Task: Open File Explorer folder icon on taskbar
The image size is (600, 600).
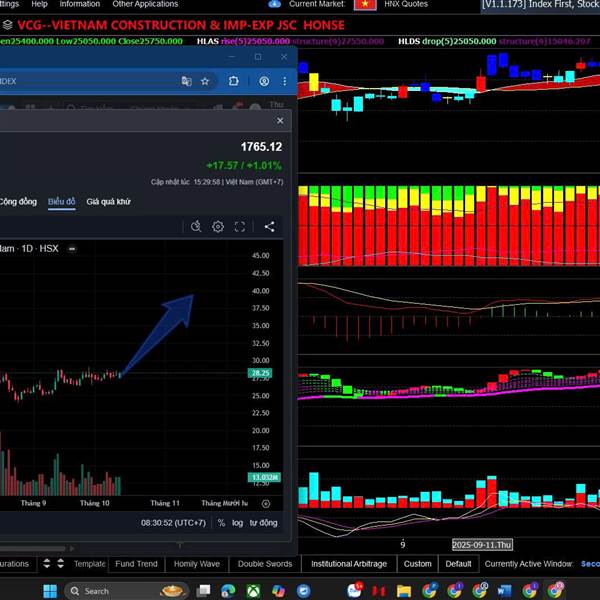Action: (x=404, y=591)
